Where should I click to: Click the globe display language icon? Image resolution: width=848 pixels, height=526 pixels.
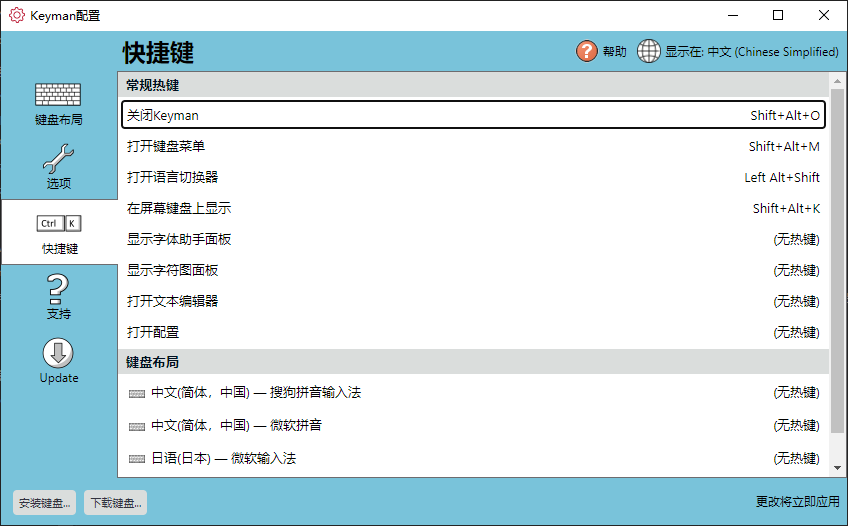click(x=648, y=51)
